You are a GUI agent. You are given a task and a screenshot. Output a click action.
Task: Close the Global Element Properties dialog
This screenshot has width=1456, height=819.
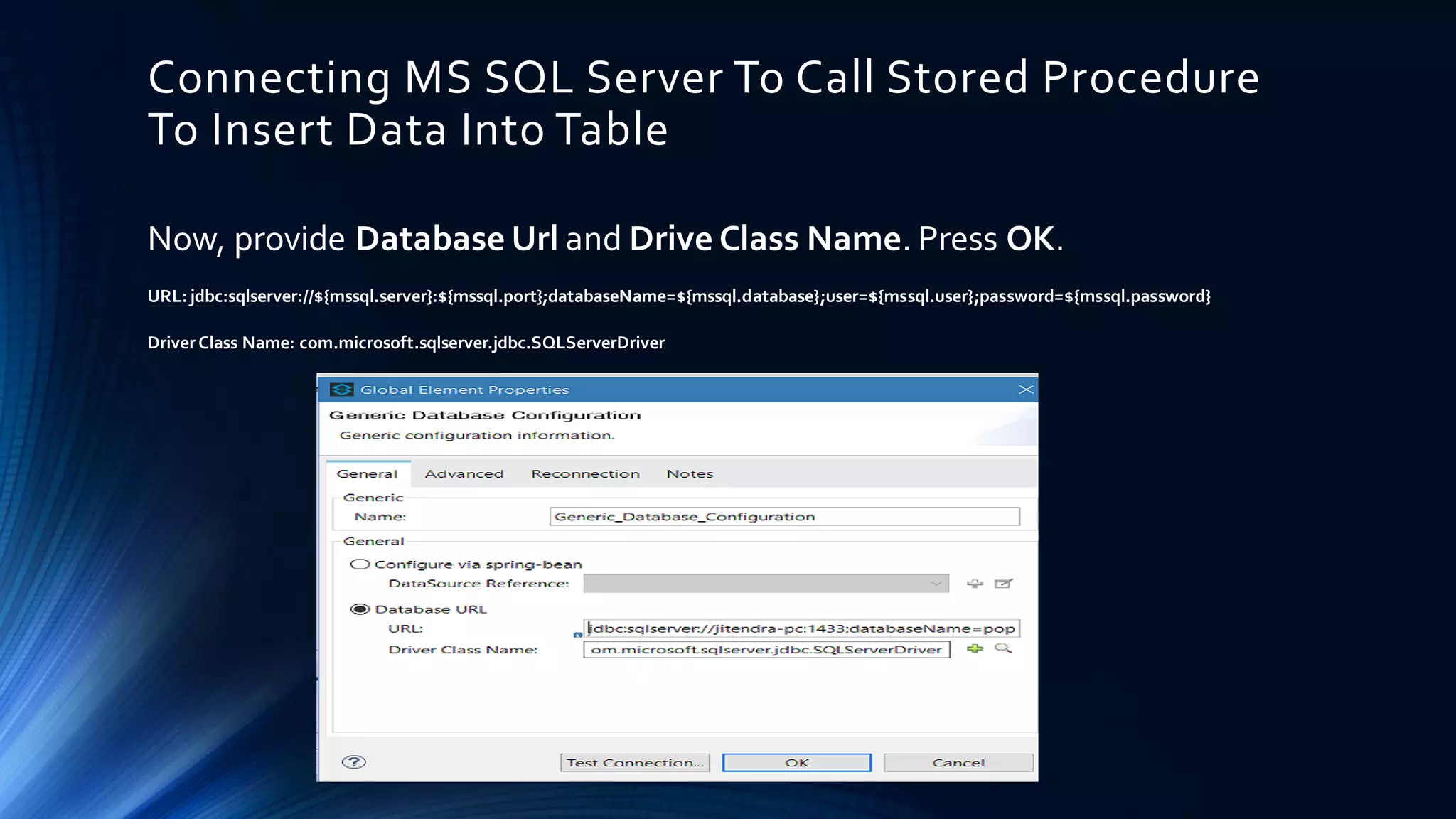[1026, 390]
